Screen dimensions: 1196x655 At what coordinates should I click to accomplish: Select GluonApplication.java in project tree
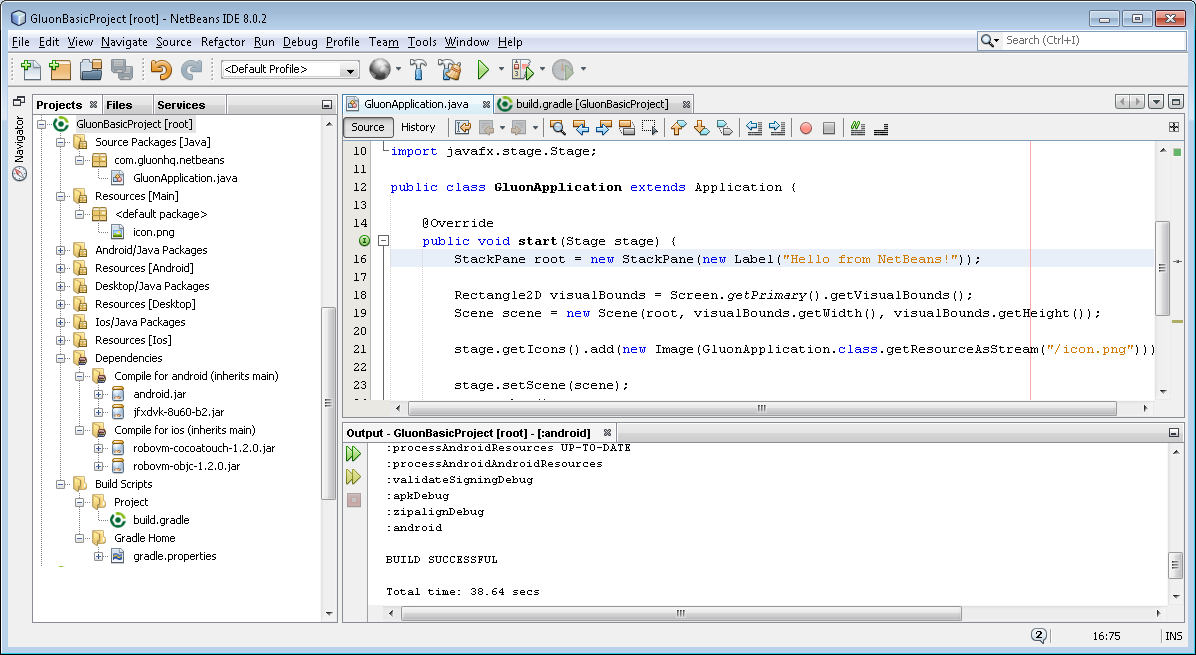click(185, 178)
